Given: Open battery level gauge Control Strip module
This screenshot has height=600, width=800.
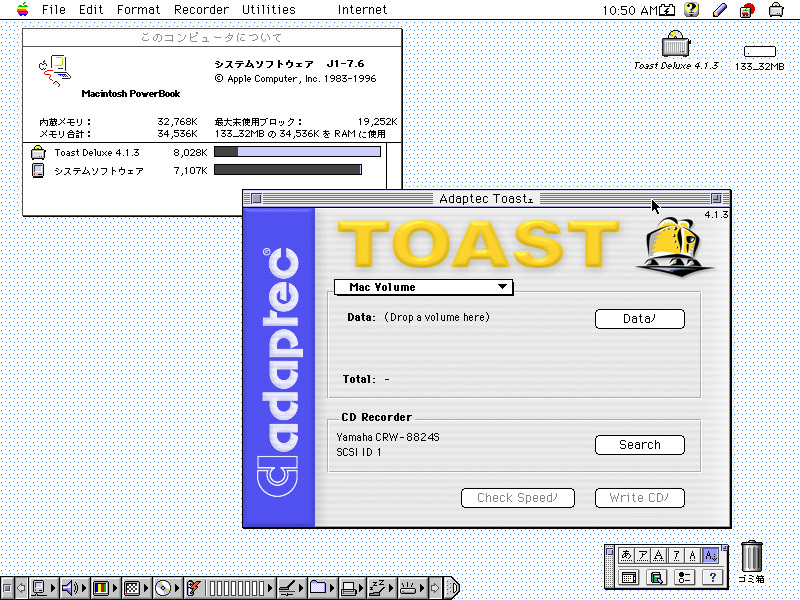Looking at the screenshot, I should [240, 588].
